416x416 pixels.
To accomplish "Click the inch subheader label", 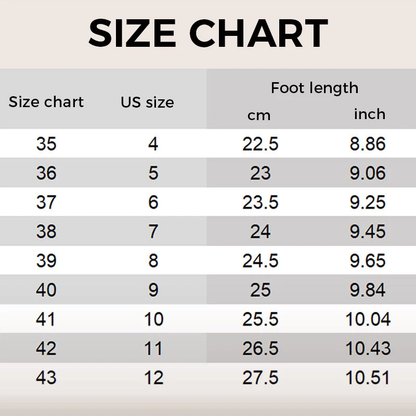I will click(x=370, y=114).
